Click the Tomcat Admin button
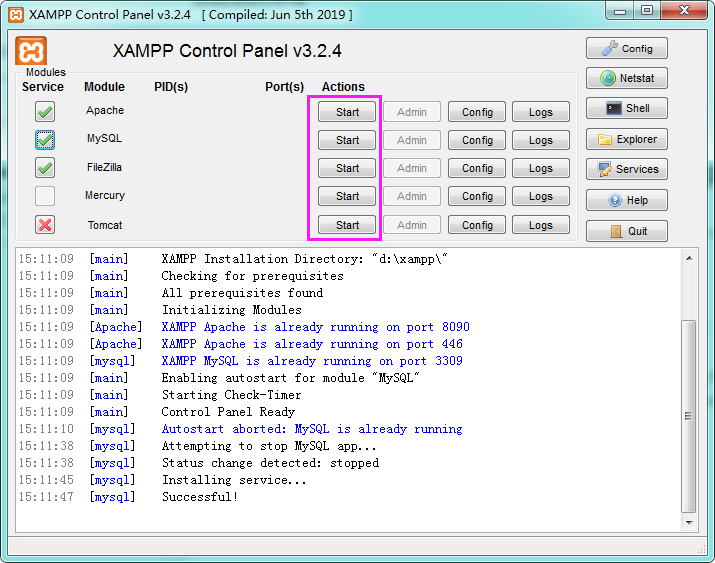Image resolution: width=715 pixels, height=563 pixels. click(412, 225)
